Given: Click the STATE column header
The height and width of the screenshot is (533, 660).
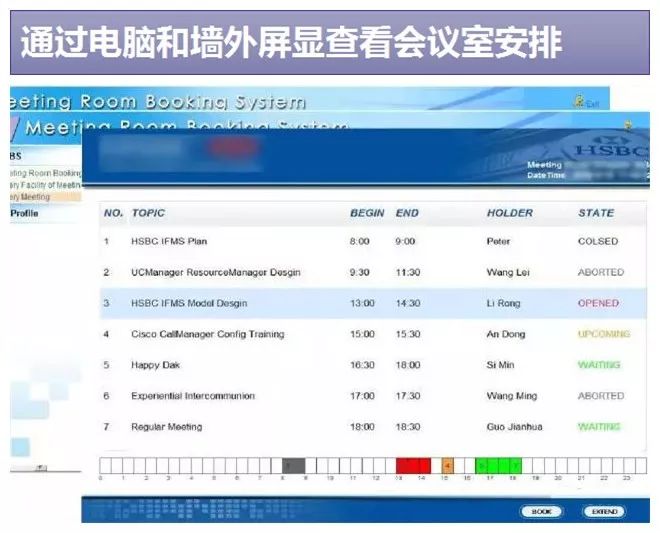Looking at the screenshot, I should 596,213.
